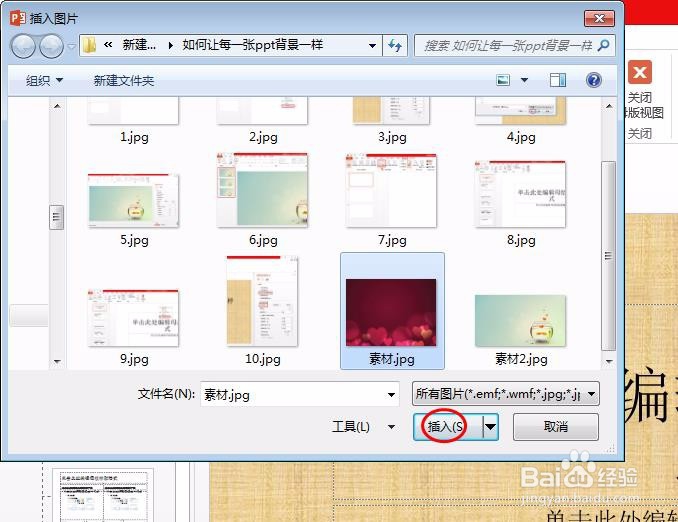
Task: Expand the 插入 button split arrow
Action: point(490,427)
